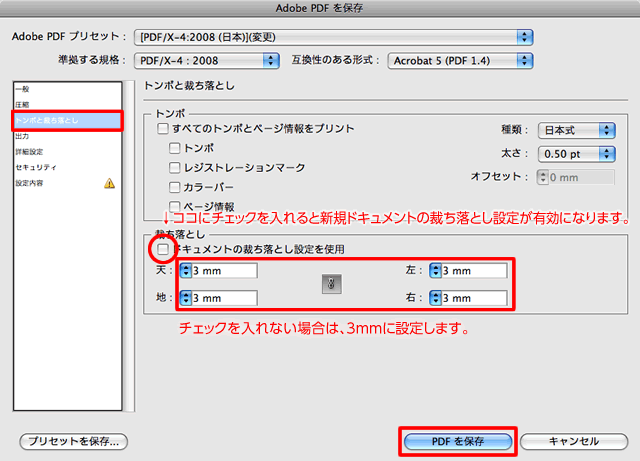This screenshot has width=640, height=461.
Task: Click the 地 bleed stepper arrows
Action: pyautogui.click(x=186, y=298)
